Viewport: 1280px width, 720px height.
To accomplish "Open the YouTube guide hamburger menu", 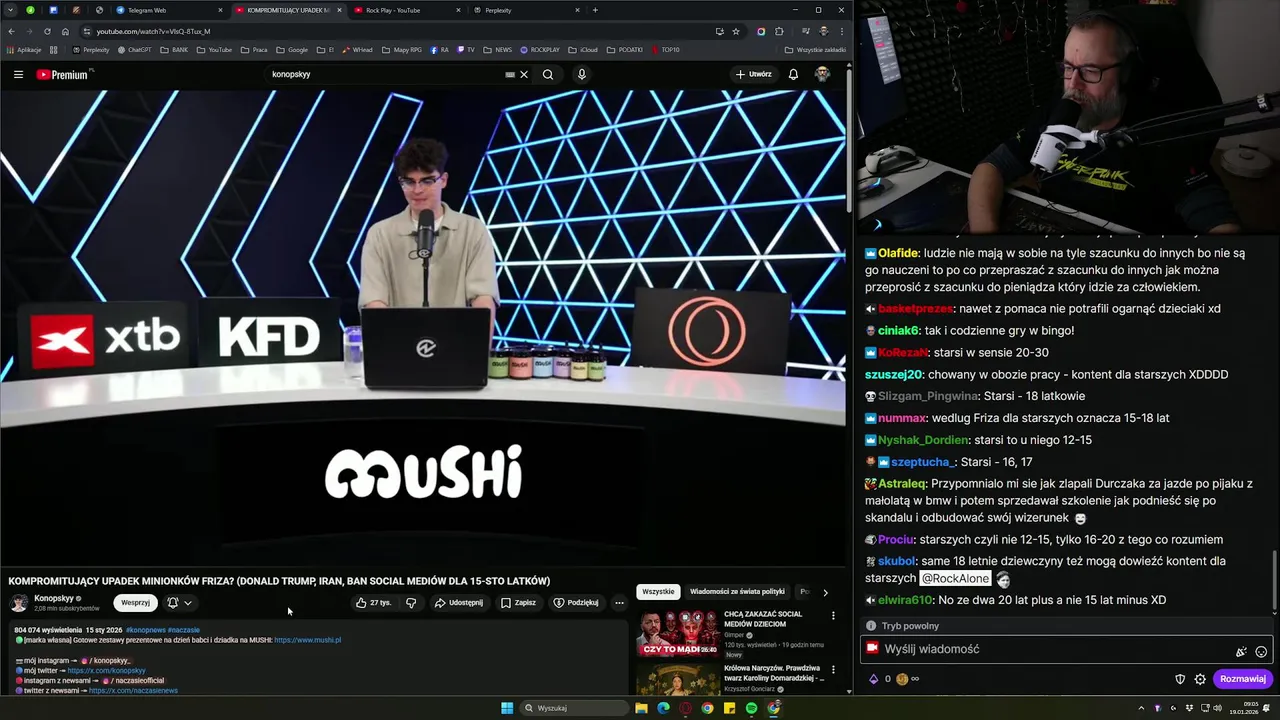I will pyautogui.click(x=18, y=74).
